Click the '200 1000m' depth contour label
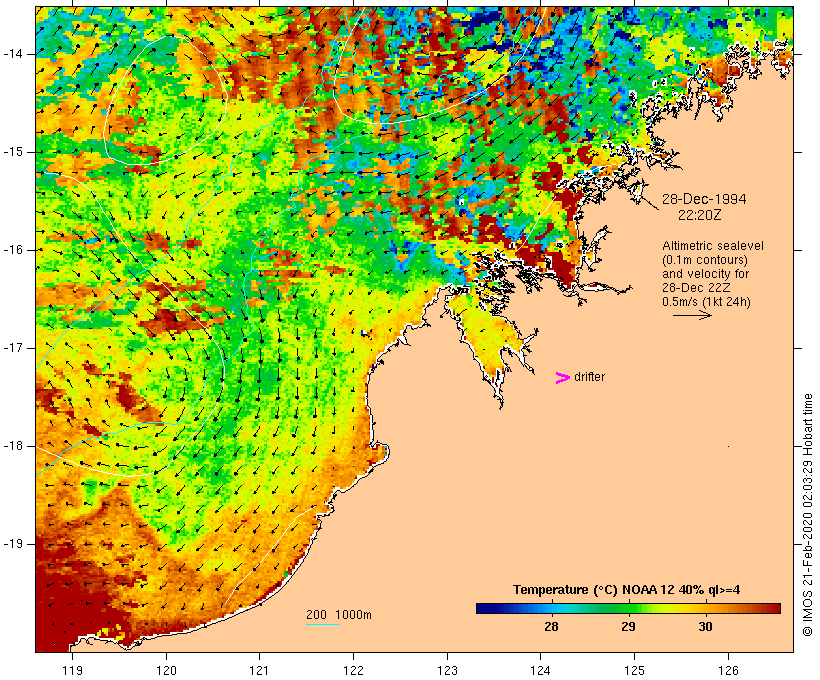The width and height of the screenshot is (820, 680). coord(339,615)
